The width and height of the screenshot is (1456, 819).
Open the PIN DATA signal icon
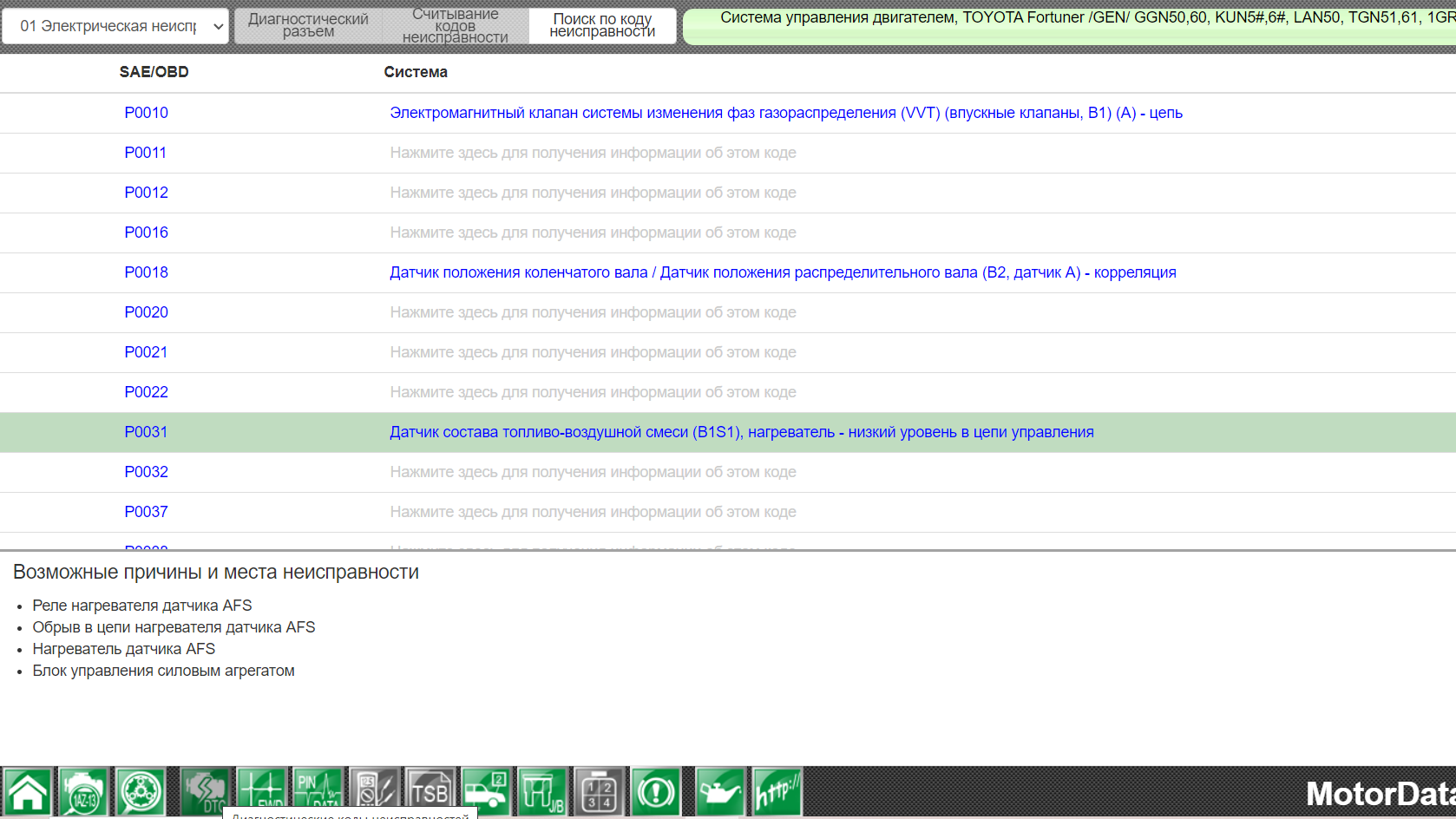coord(318,791)
